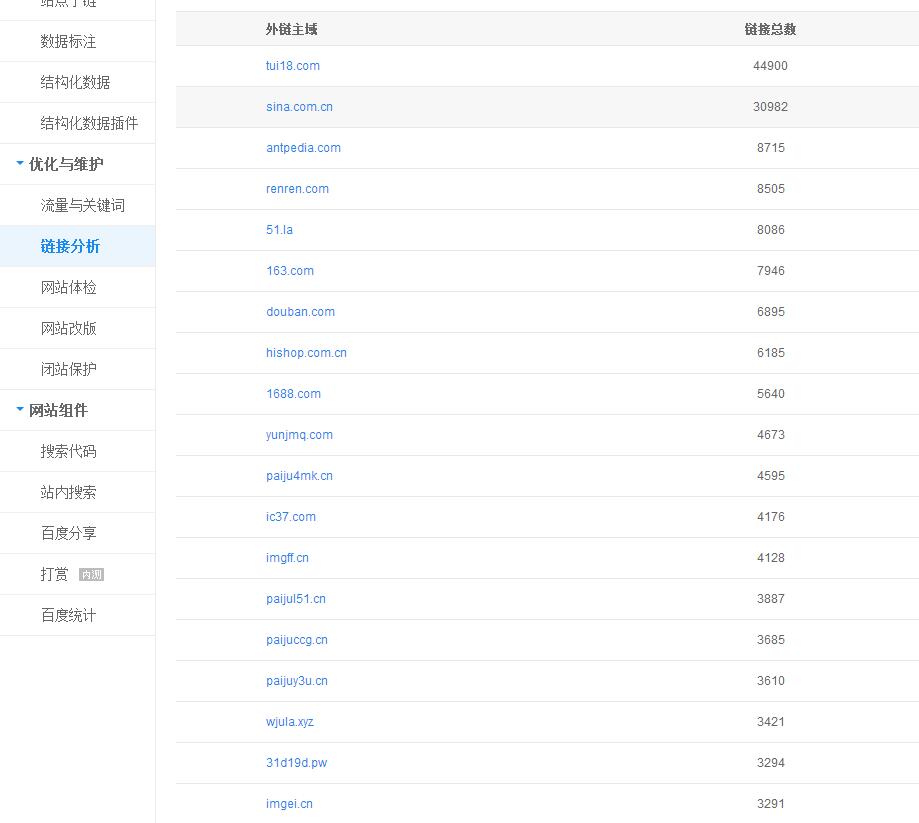919x823 pixels.
Task: Open 打赏 sidebar item
Action: [x=55, y=574]
